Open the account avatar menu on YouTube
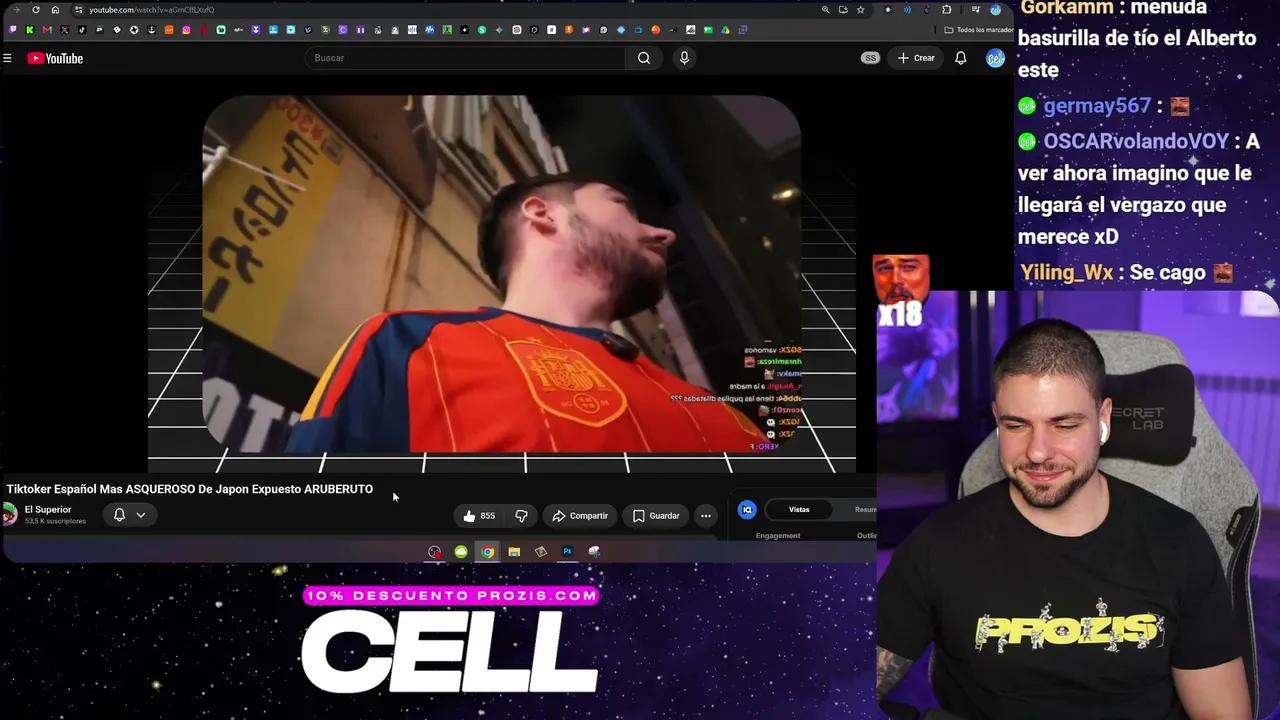The image size is (1280, 720). [x=995, y=58]
